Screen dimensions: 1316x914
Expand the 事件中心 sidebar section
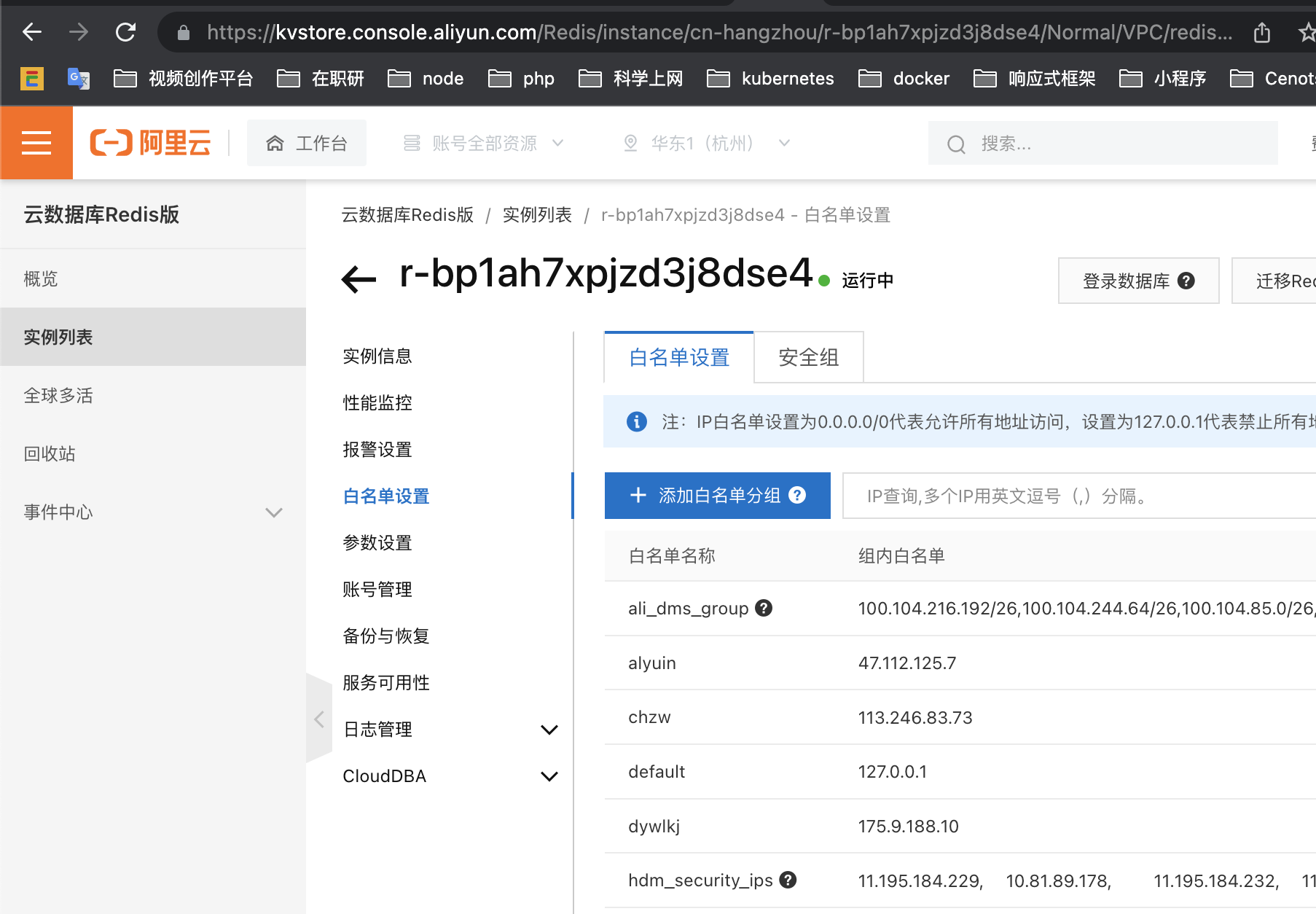274,512
